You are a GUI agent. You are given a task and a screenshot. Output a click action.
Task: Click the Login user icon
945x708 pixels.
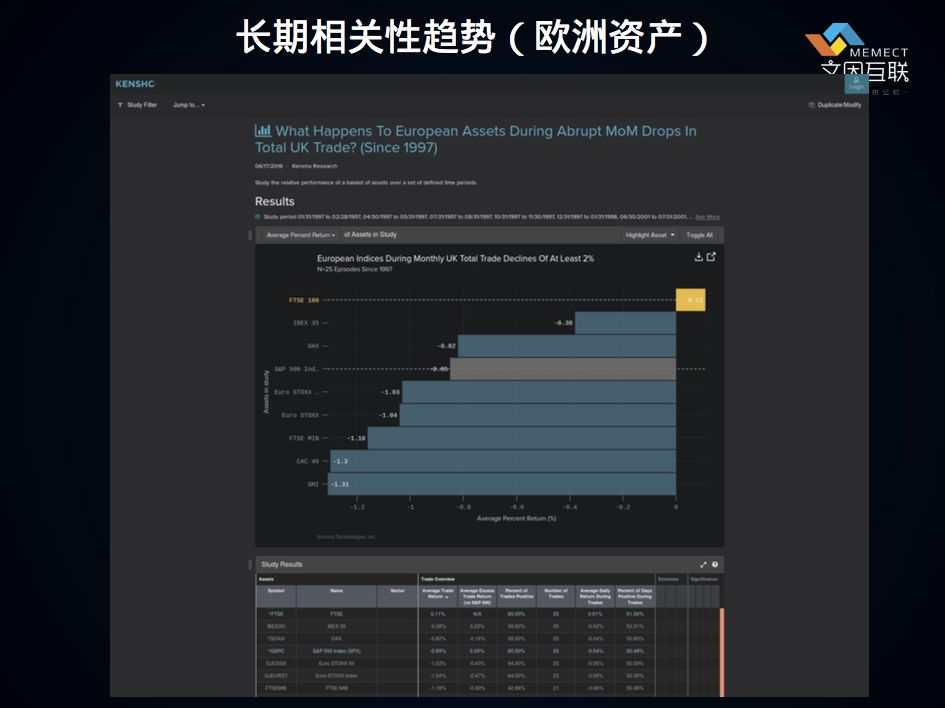click(856, 80)
